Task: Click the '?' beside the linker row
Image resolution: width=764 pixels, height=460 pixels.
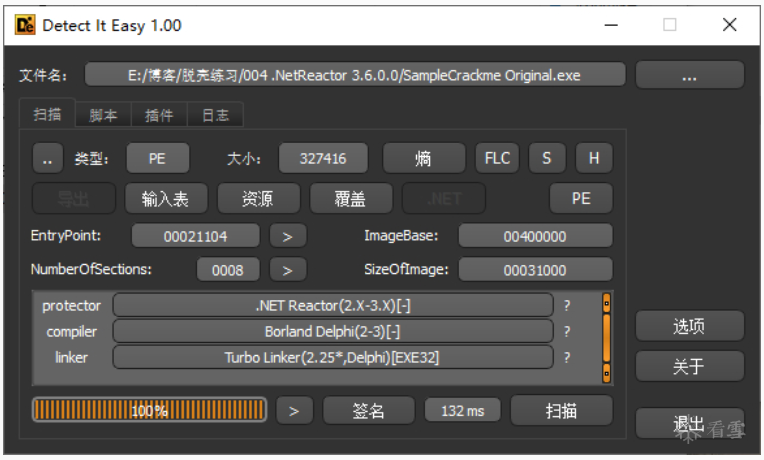Action: 567,358
